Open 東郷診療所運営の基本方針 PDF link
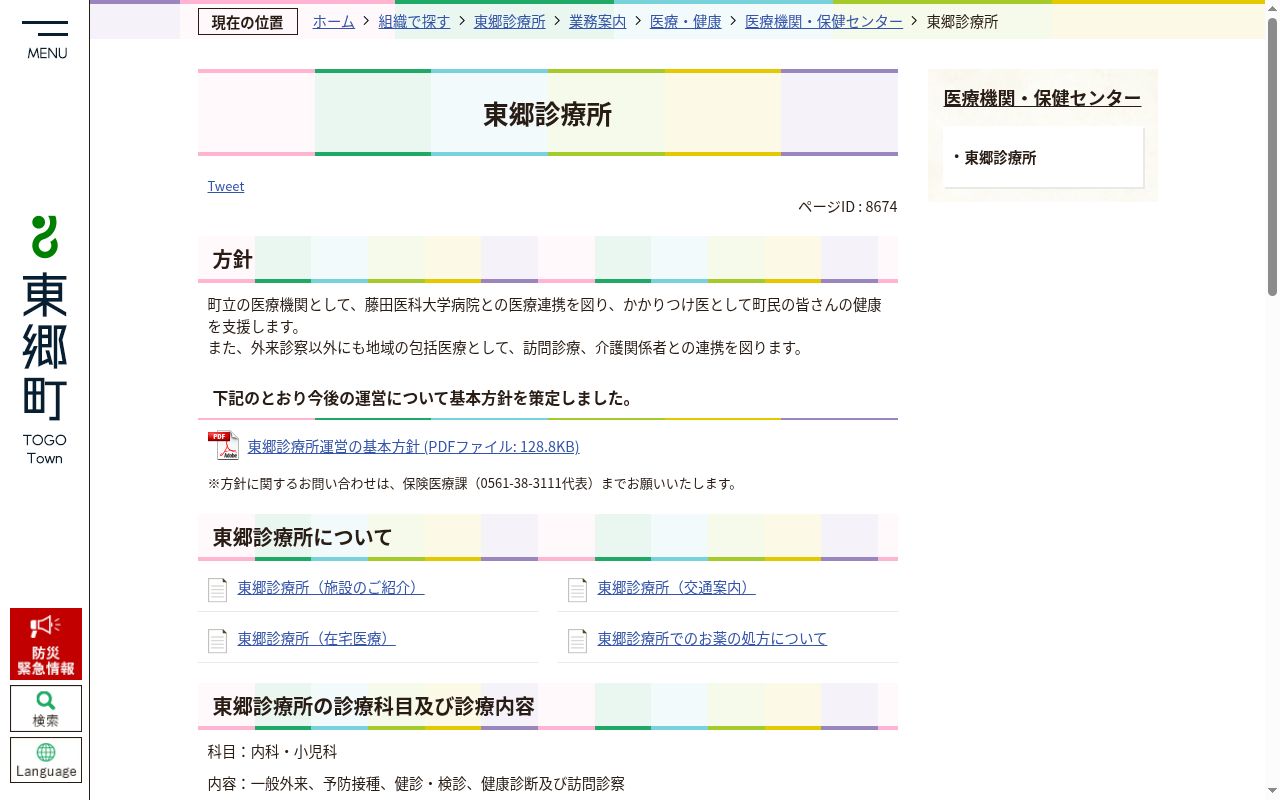 [x=413, y=447]
